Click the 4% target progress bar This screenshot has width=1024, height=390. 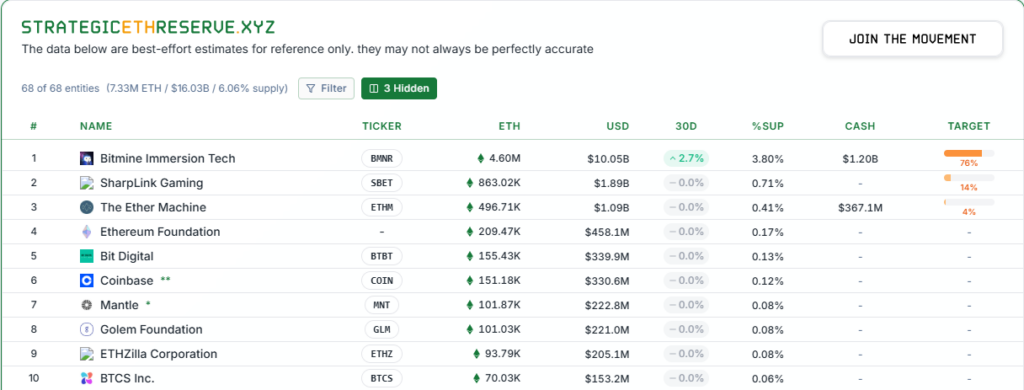[x=969, y=203]
